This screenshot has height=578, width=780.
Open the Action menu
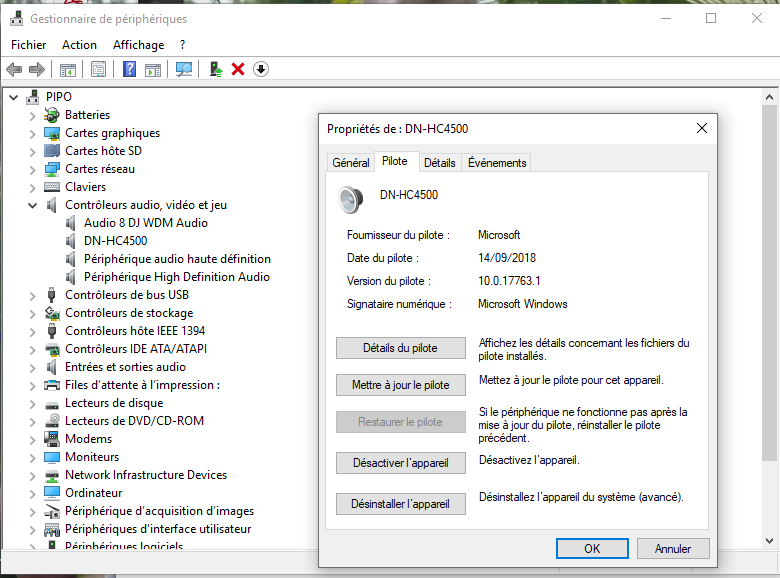pos(79,45)
